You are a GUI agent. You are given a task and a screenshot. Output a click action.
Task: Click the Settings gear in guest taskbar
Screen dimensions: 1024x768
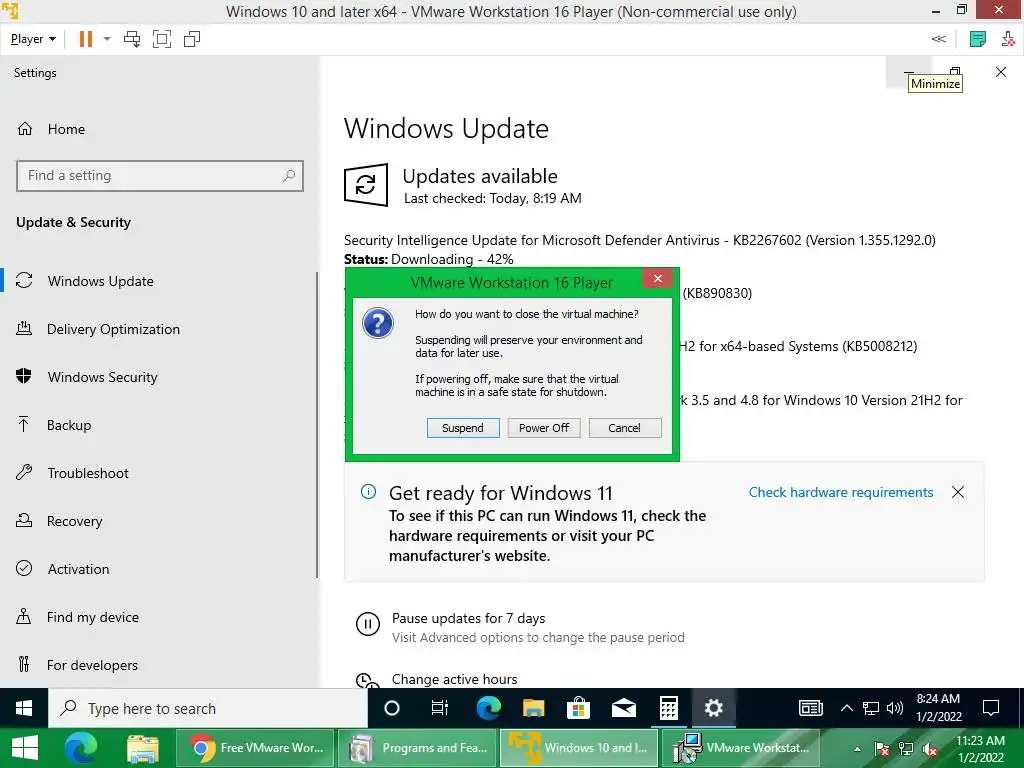pyautogui.click(x=714, y=708)
